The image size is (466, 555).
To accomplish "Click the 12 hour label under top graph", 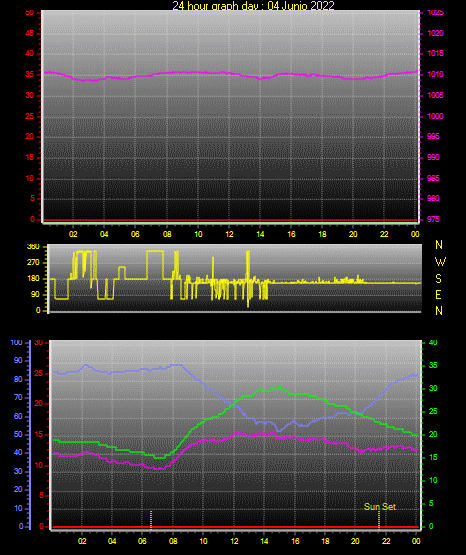I will [229, 234].
